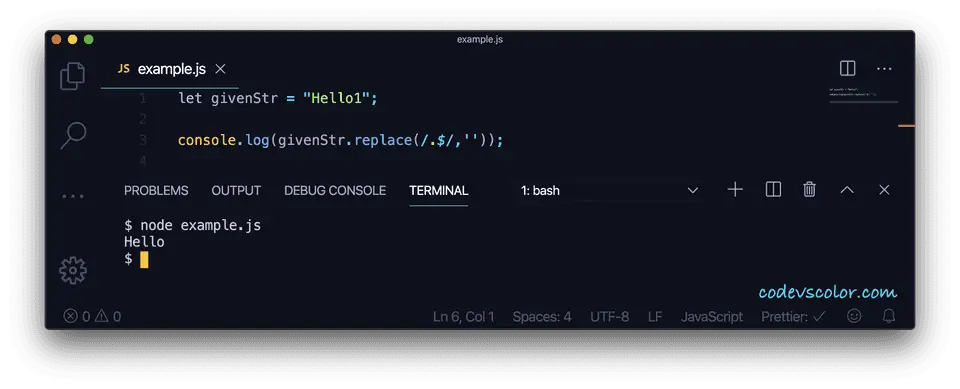Focus the terminal prompt cursor
The image size is (960, 389).
coord(144,260)
